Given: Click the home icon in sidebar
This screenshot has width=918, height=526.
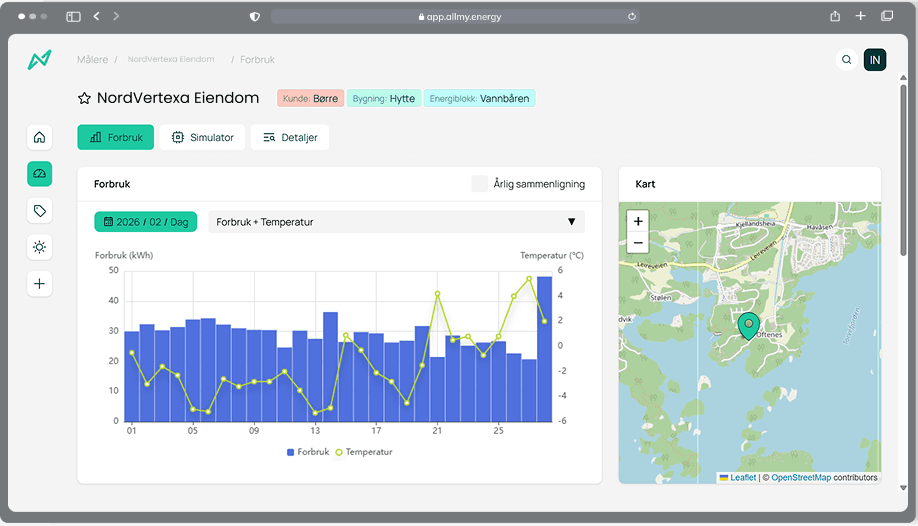Looking at the screenshot, I should [x=40, y=137].
